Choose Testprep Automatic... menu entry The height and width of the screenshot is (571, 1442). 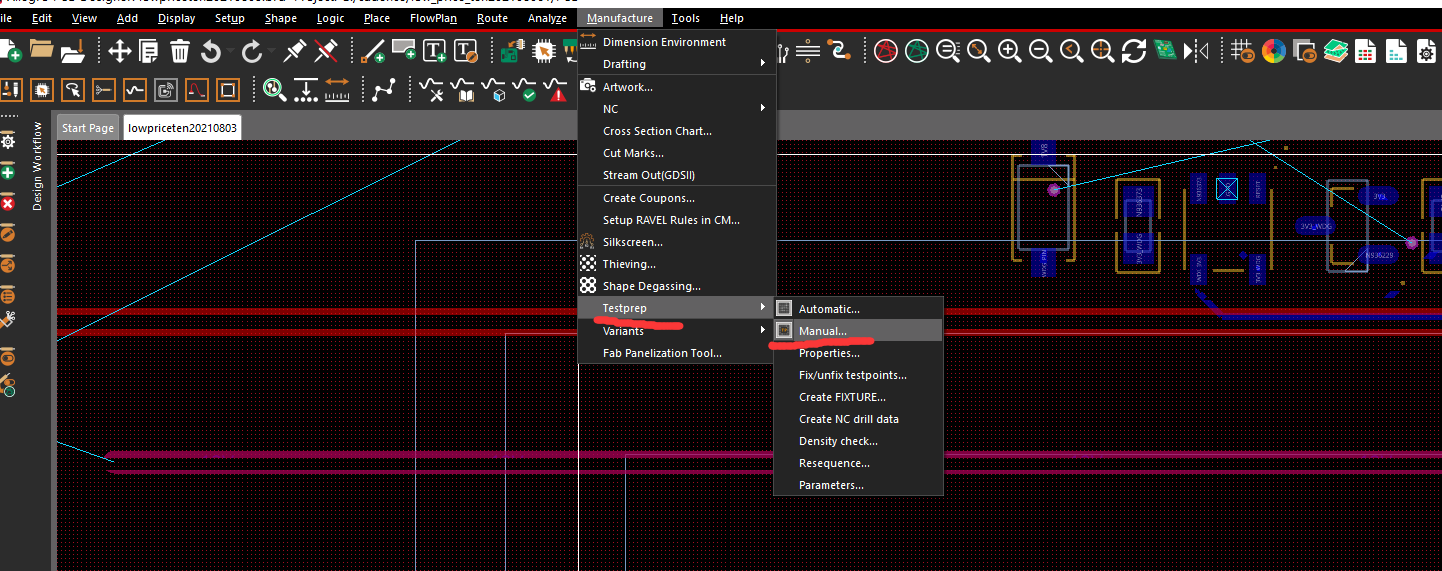[858, 309]
